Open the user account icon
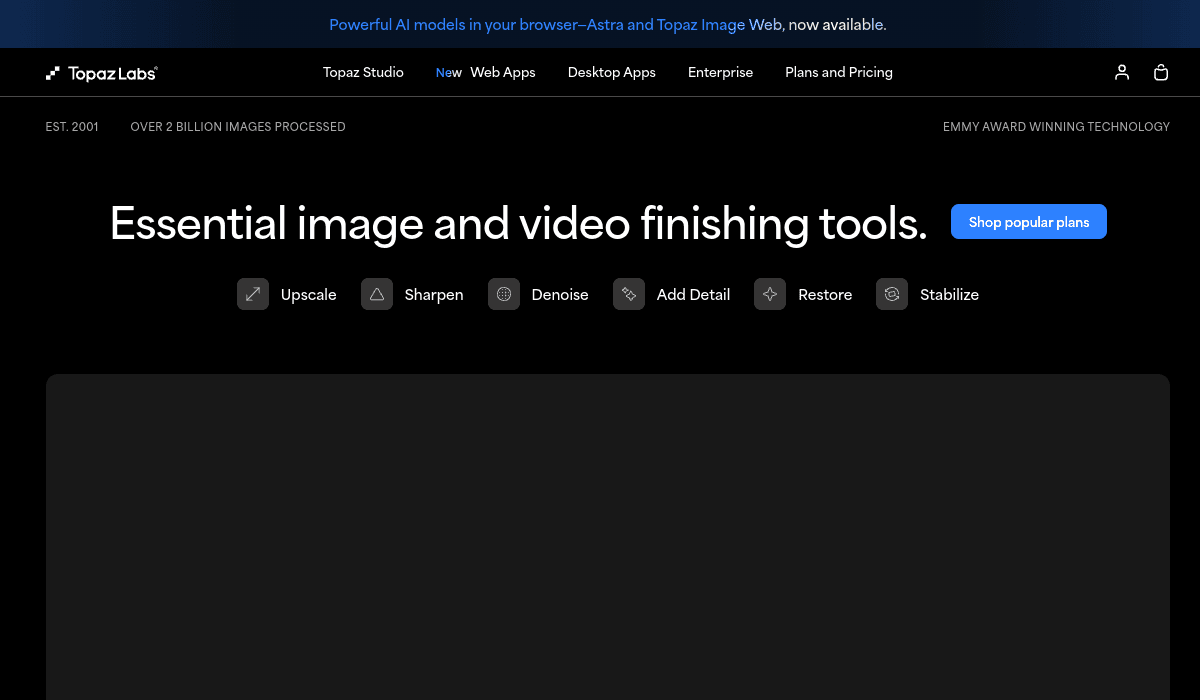 (1122, 72)
